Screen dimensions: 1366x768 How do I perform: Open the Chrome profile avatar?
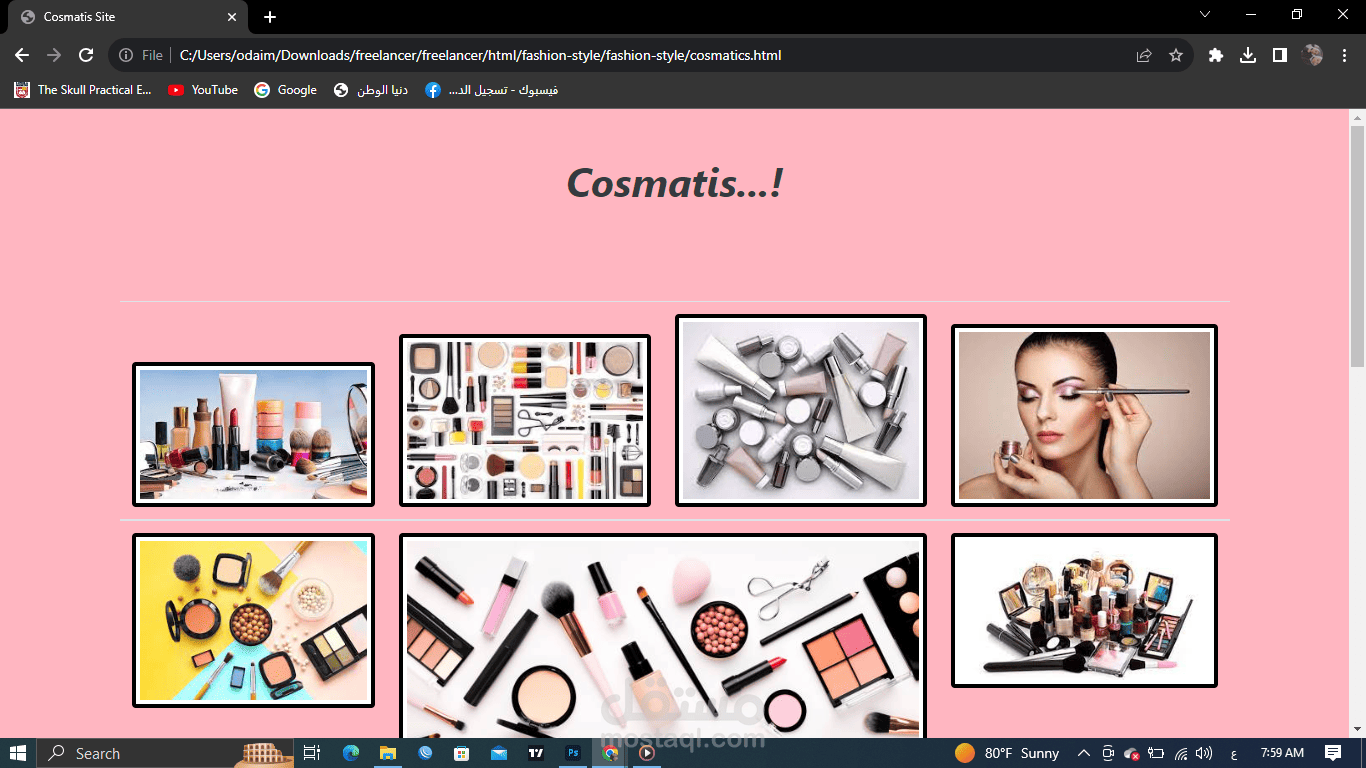1312,55
